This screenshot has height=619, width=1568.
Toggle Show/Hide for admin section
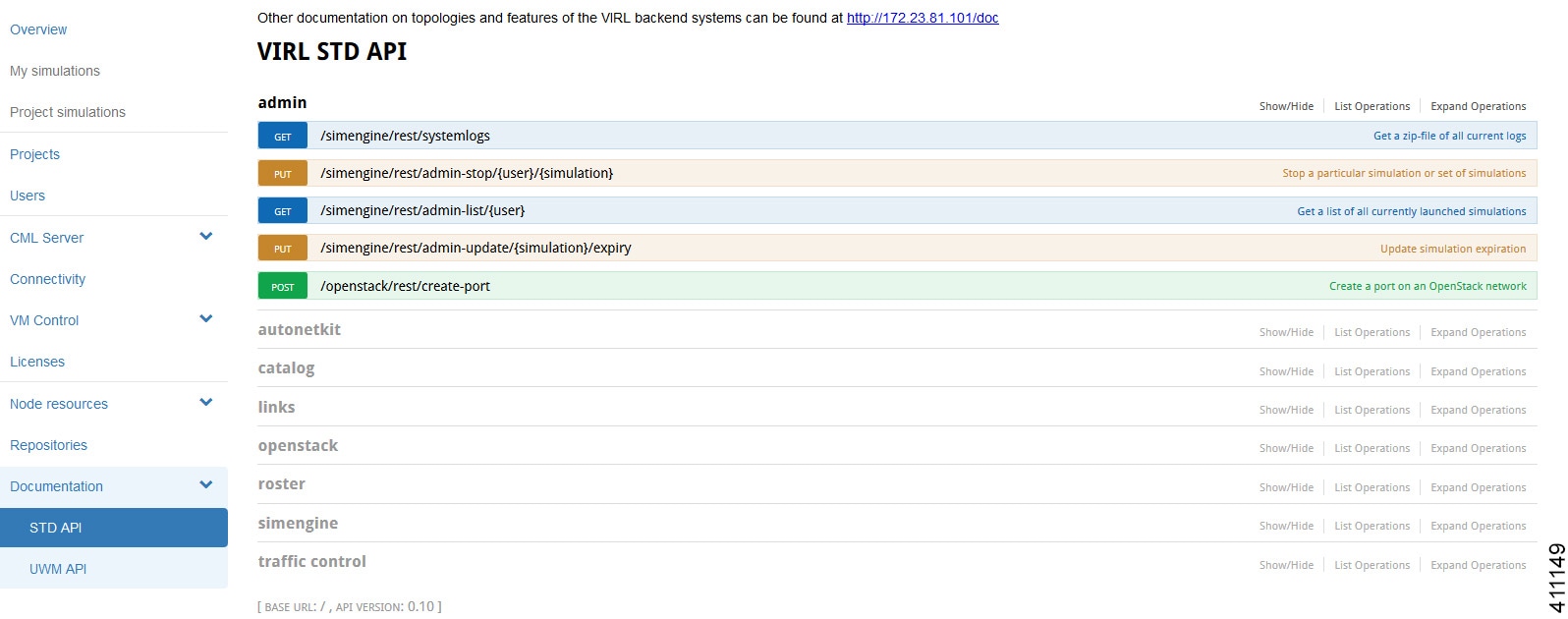point(1286,106)
